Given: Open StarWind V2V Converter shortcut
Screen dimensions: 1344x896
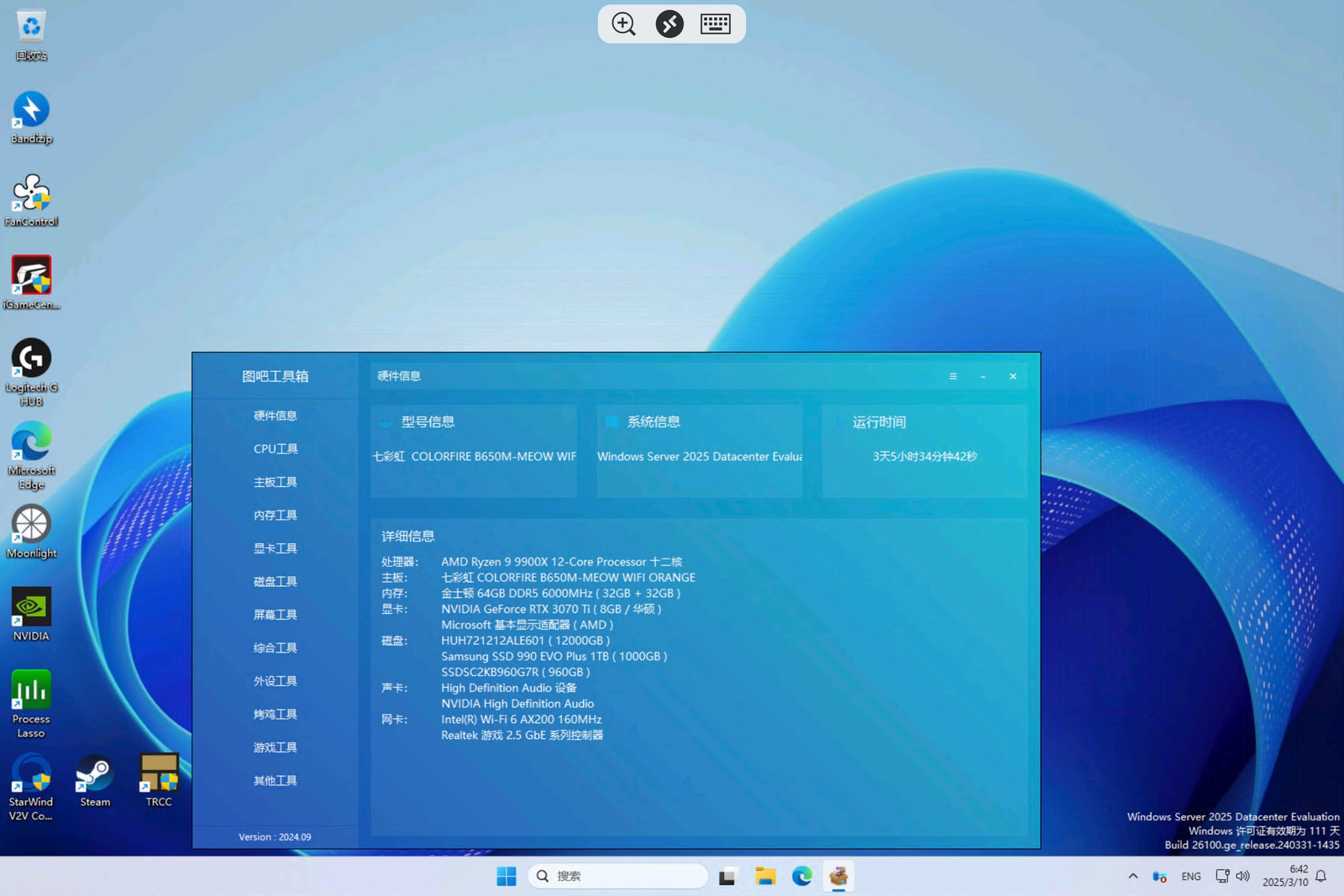Looking at the screenshot, I should (x=31, y=788).
